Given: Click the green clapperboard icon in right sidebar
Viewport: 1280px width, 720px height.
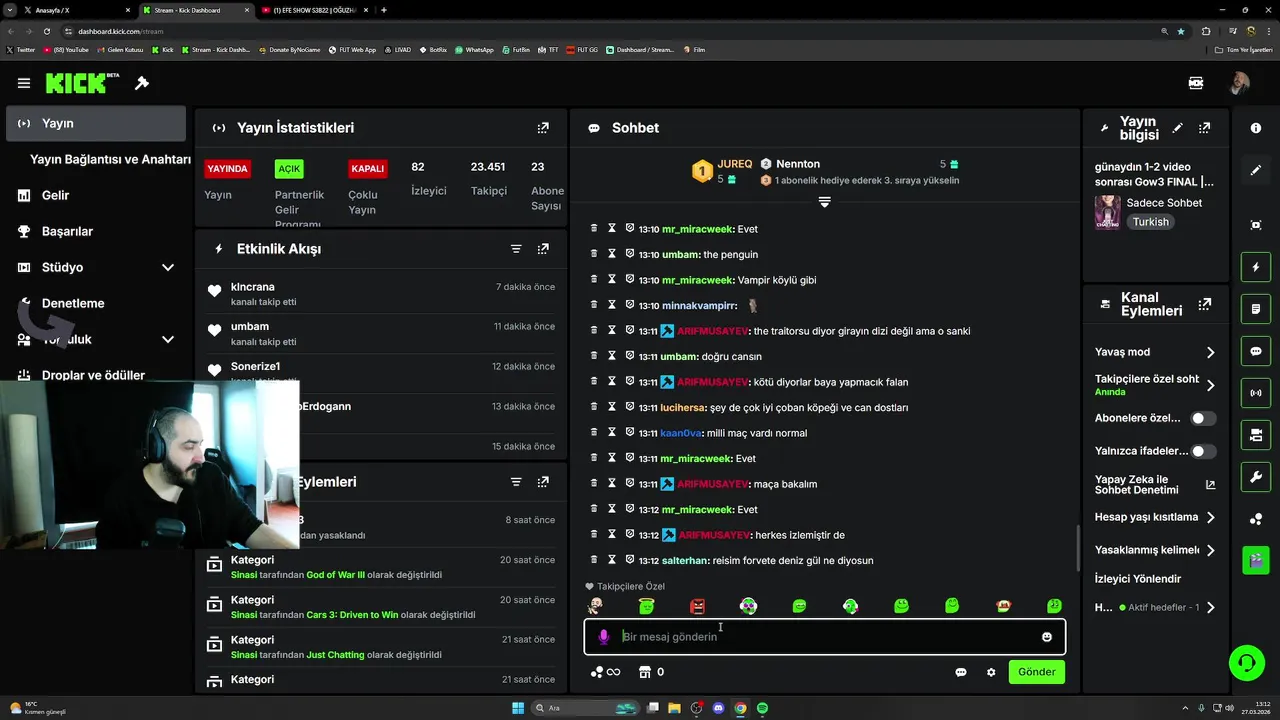Looking at the screenshot, I should tap(1256, 560).
